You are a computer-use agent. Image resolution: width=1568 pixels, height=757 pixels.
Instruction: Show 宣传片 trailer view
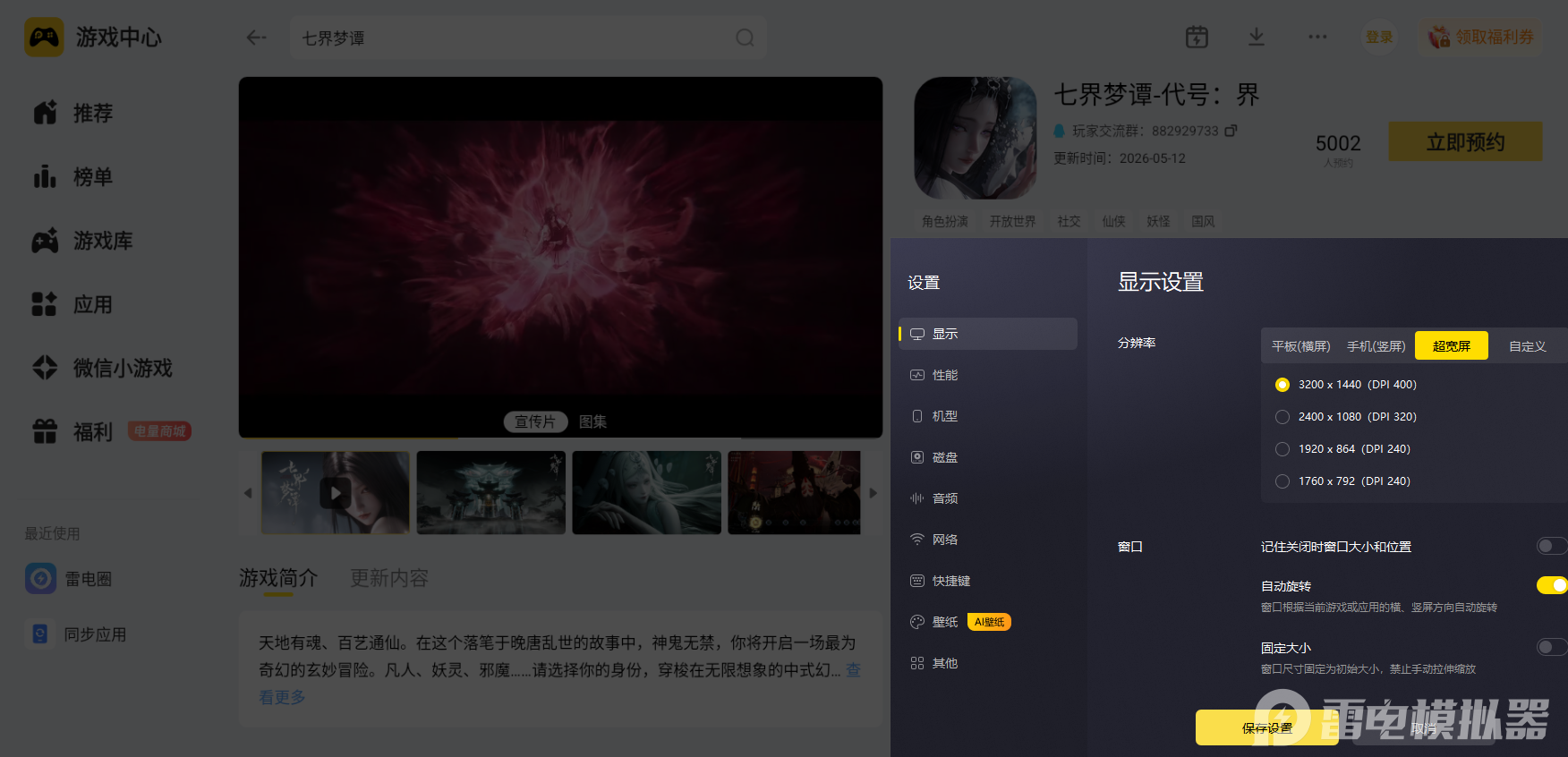coord(535,421)
